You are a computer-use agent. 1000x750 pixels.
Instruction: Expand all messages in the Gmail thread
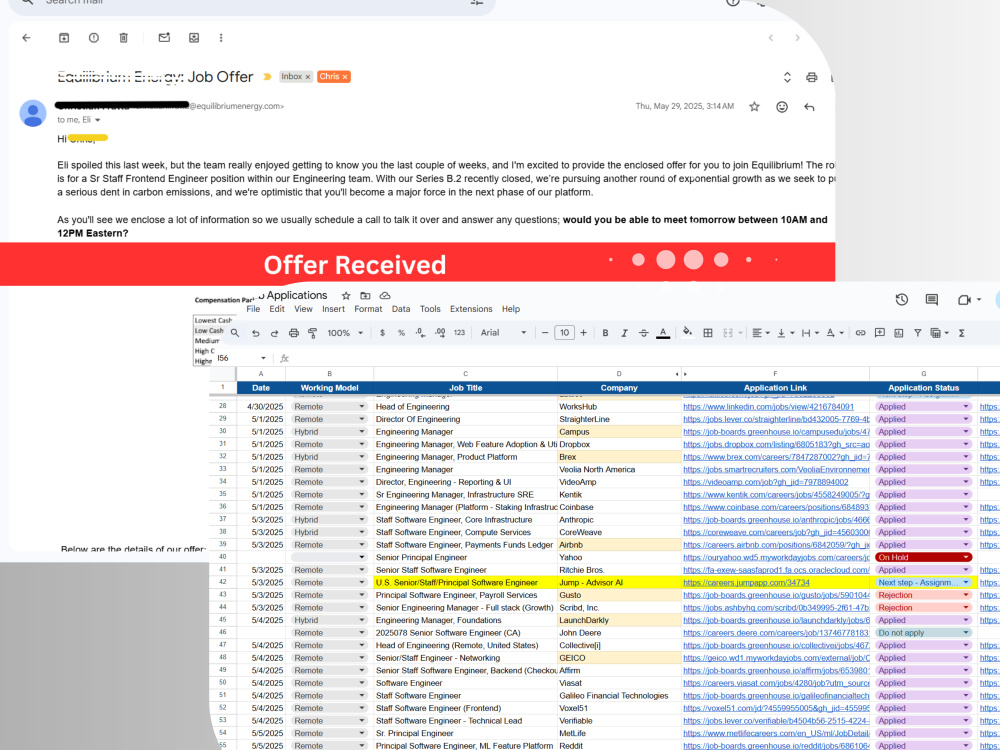coord(787,77)
